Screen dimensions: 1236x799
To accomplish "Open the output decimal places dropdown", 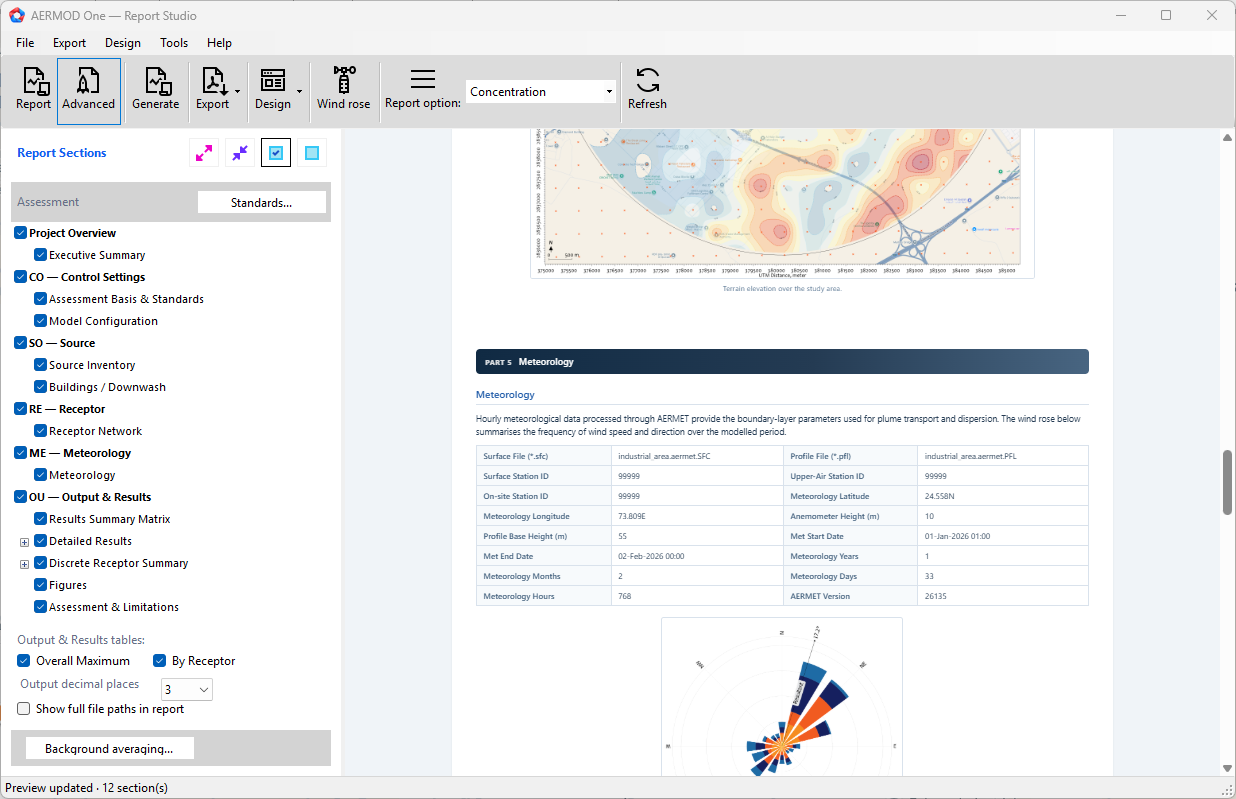I will pyautogui.click(x=187, y=689).
